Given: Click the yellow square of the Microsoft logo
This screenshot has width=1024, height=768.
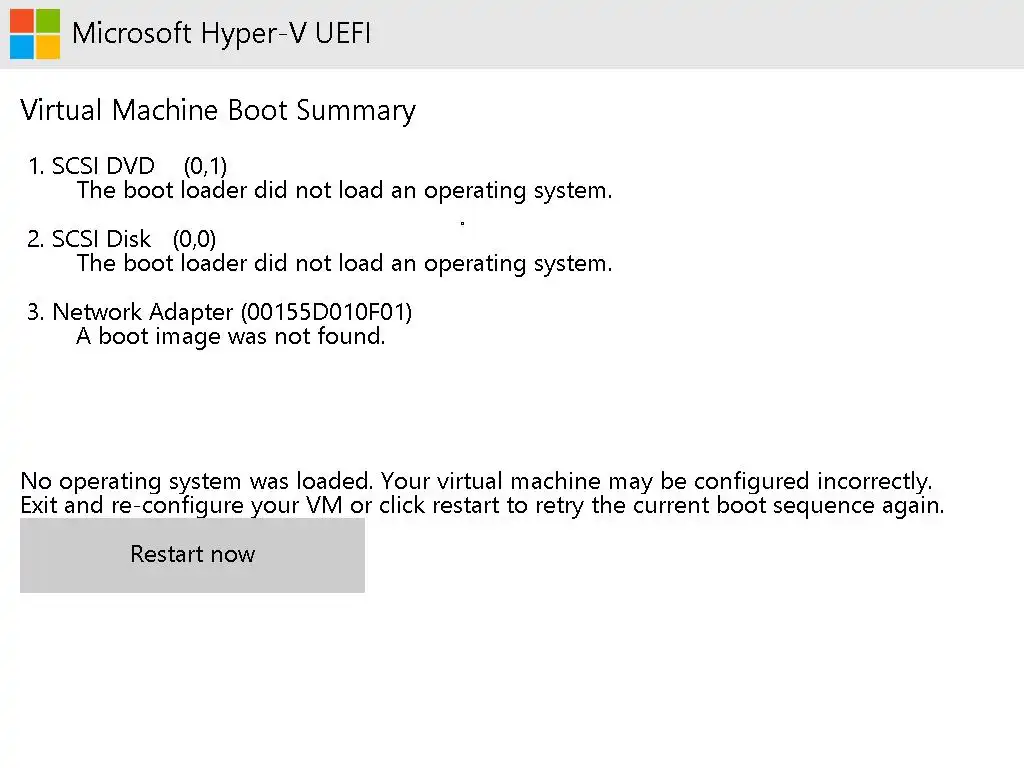Looking at the screenshot, I should tap(47, 46).
